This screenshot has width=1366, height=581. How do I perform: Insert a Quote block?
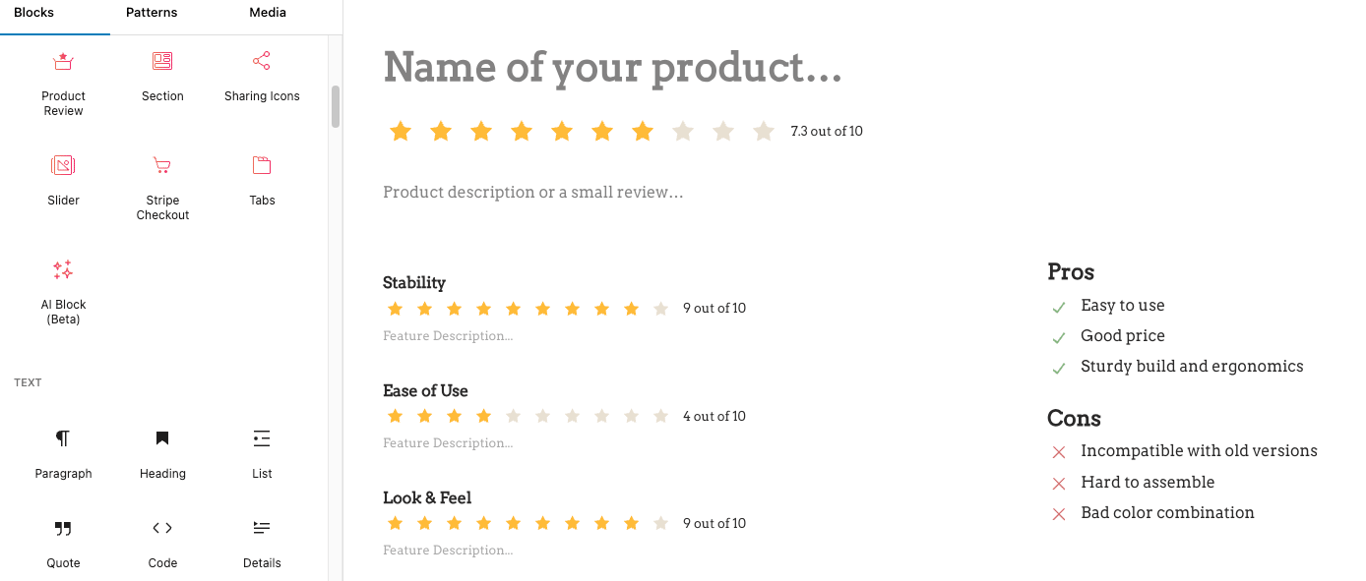point(62,540)
